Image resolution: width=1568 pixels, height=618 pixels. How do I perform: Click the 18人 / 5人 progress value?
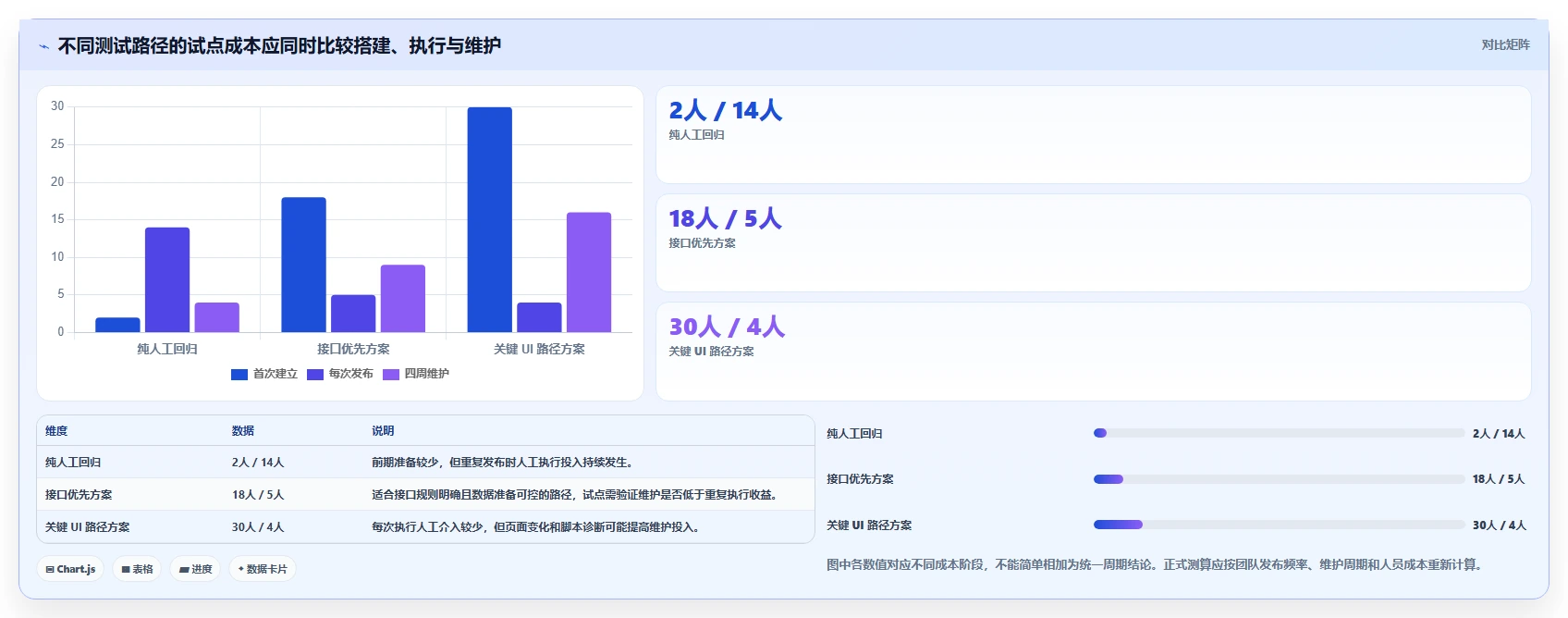(1499, 479)
